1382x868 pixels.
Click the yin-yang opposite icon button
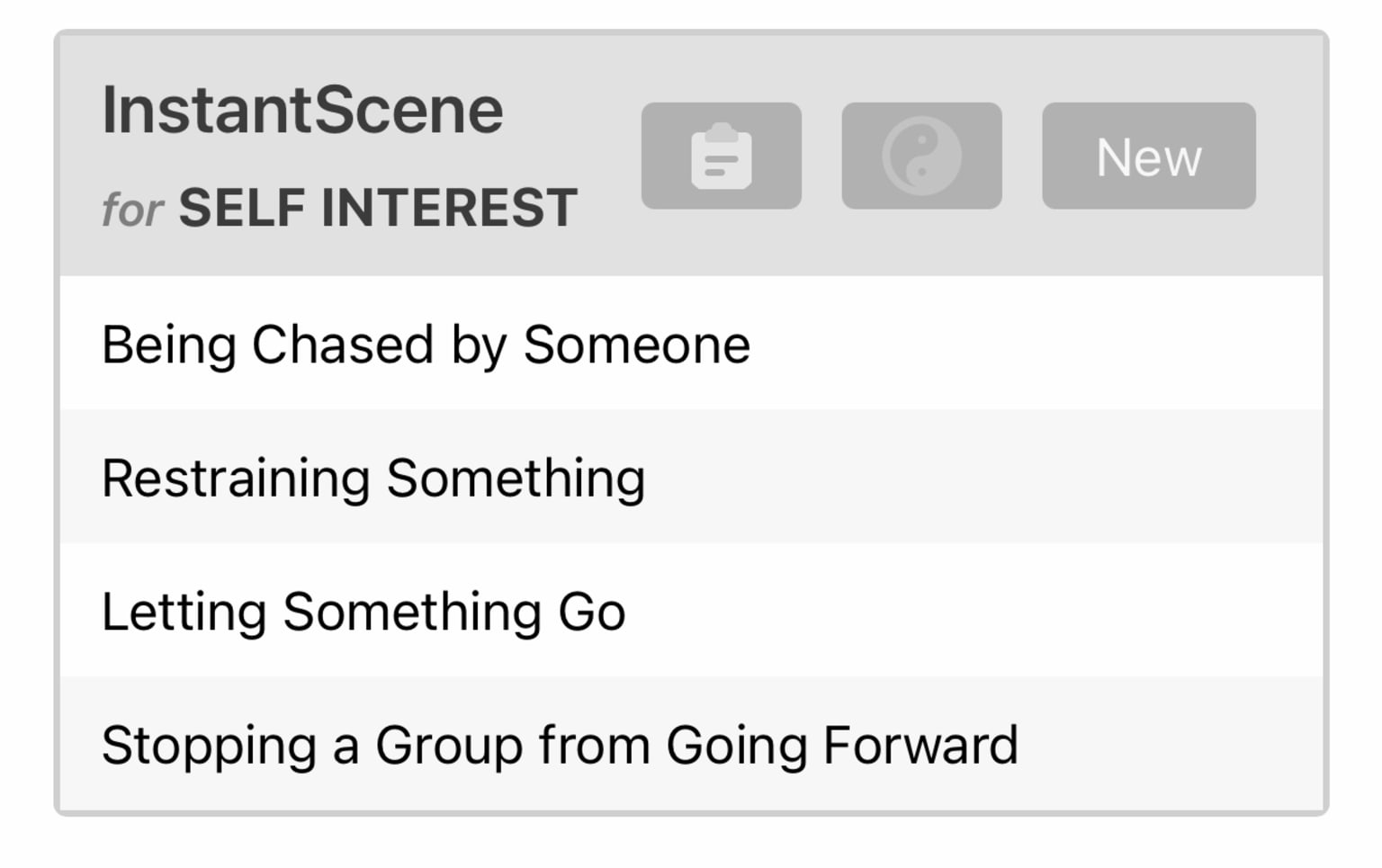pyautogui.click(x=921, y=156)
